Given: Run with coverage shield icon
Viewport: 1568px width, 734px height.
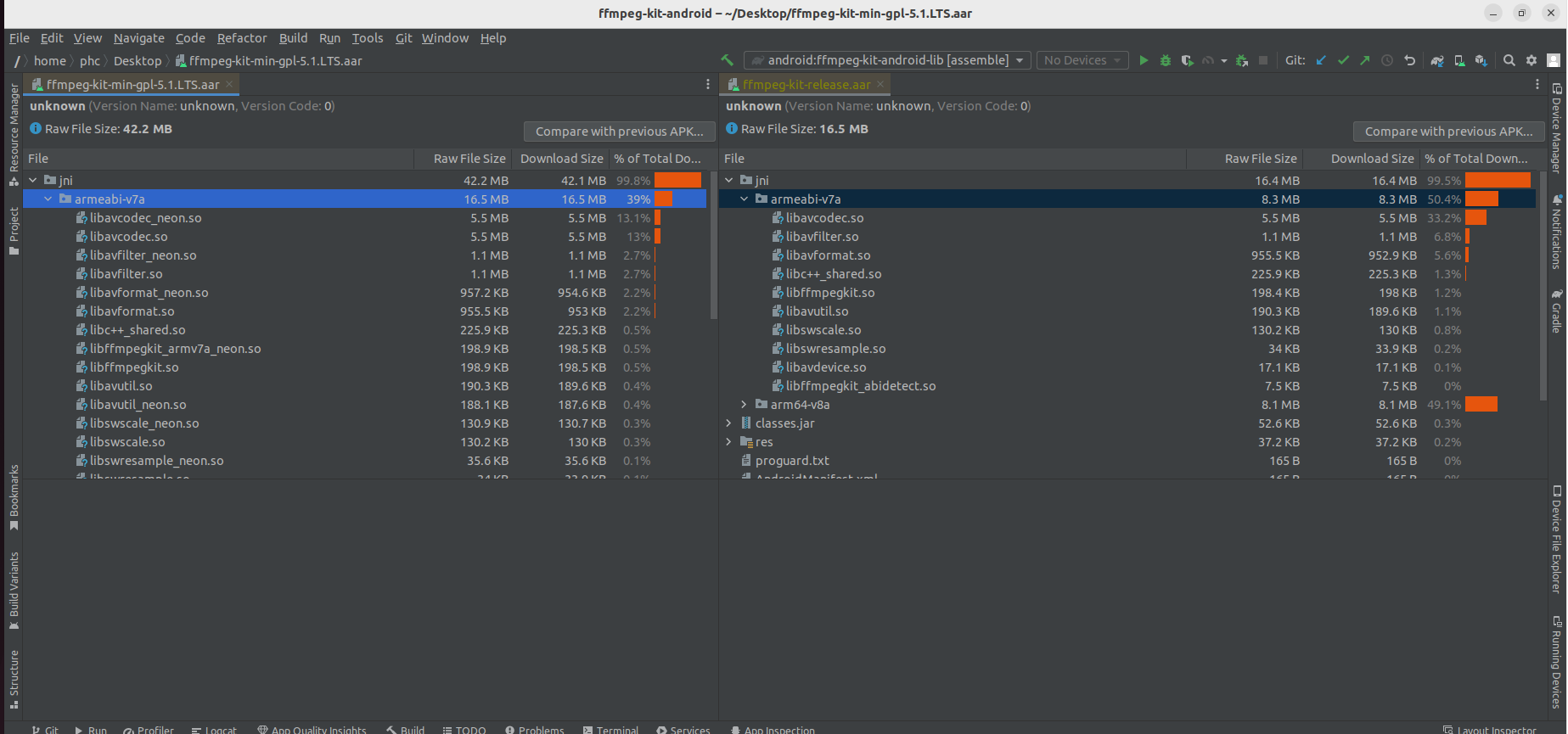Looking at the screenshot, I should pyautogui.click(x=1187, y=60).
